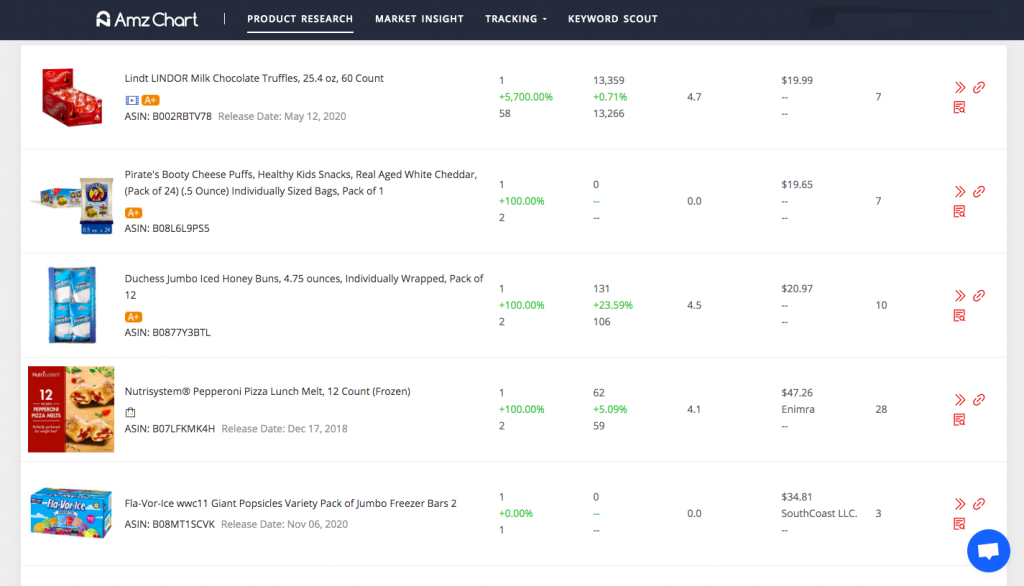This screenshot has width=1024, height=586.
Task: Click the +23.59% review growth value
Action: [x=613, y=305]
